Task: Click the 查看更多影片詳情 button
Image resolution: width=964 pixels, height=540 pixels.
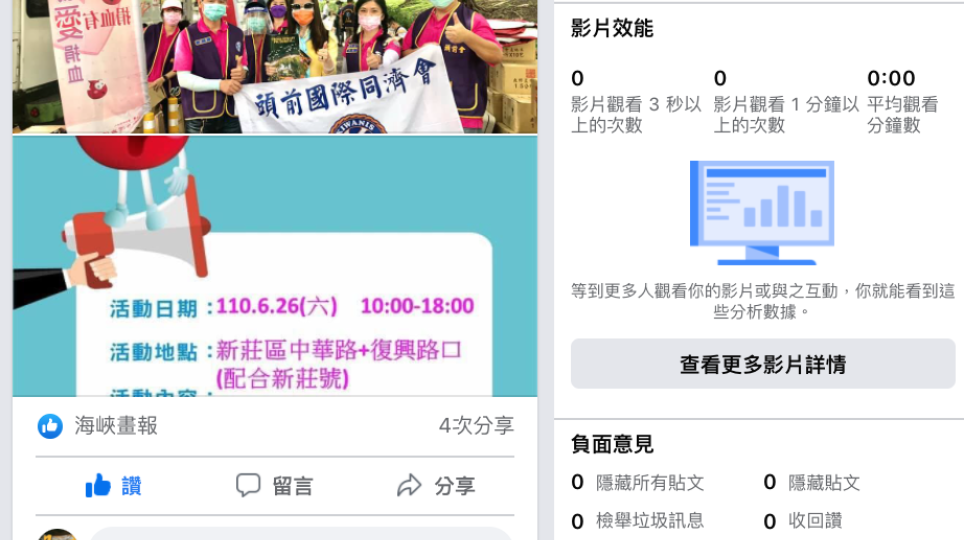Action: click(x=763, y=363)
